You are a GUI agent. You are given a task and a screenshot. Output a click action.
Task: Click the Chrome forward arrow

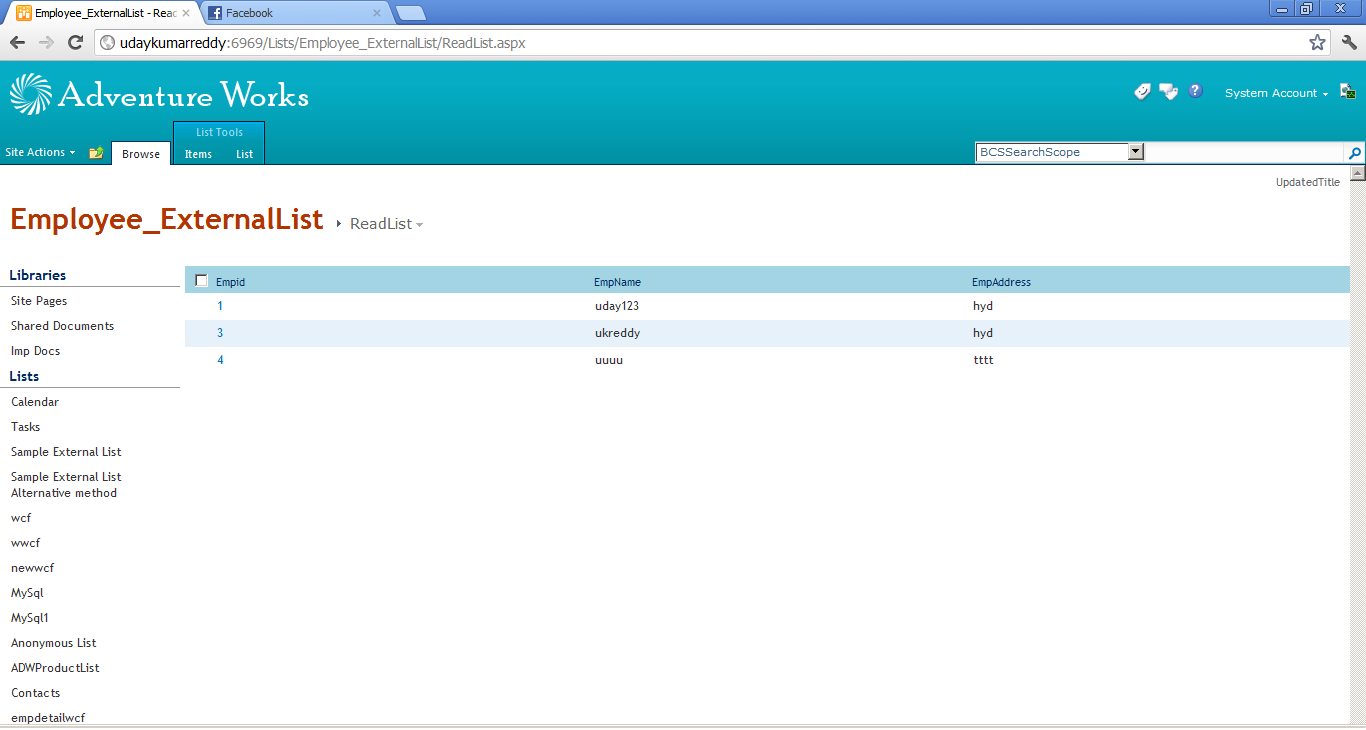pos(46,42)
